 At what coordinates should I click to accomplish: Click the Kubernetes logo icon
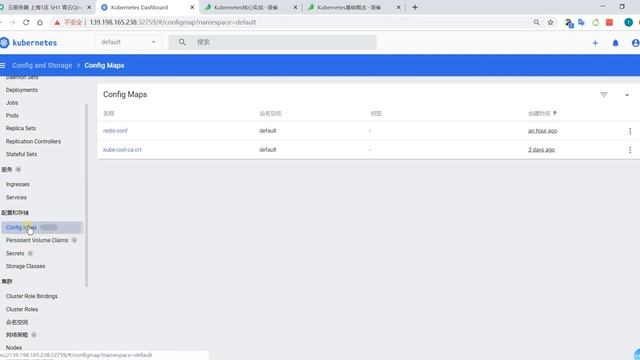point(4,42)
